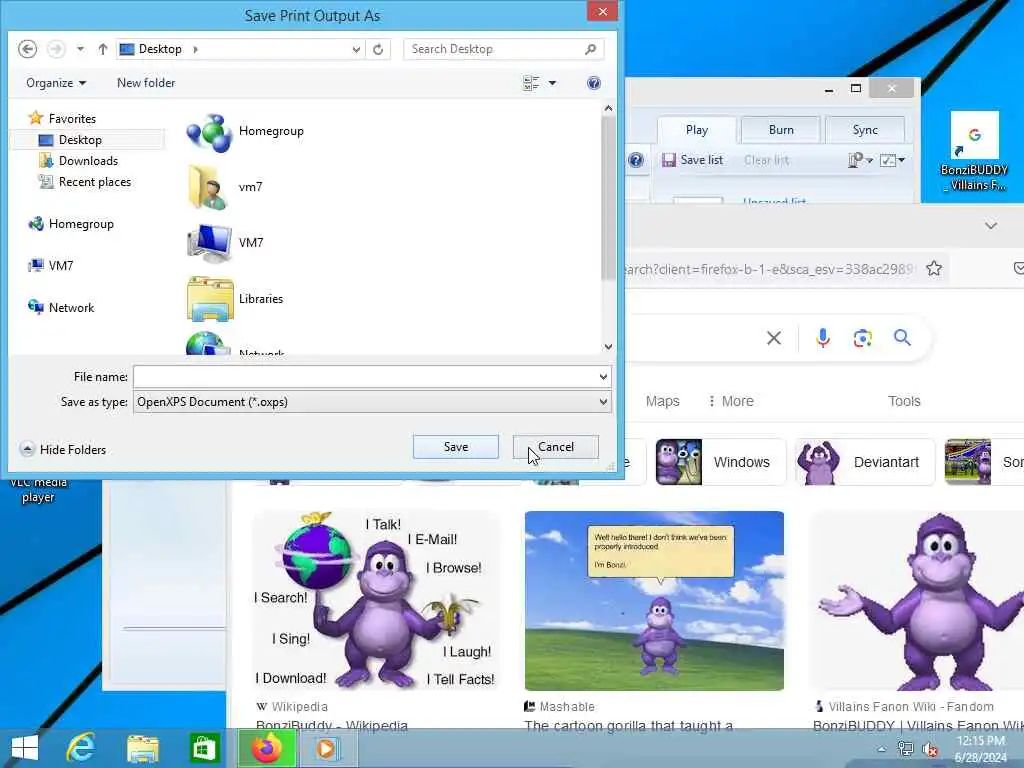This screenshot has height=768, width=1024.
Task: Open File Explorer from taskbar
Action: [142, 748]
